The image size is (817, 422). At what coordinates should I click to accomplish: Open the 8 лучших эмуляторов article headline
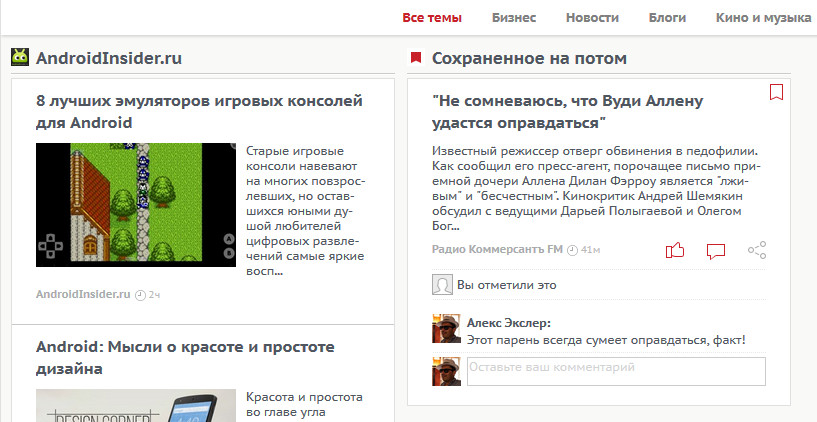tap(198, 111)
